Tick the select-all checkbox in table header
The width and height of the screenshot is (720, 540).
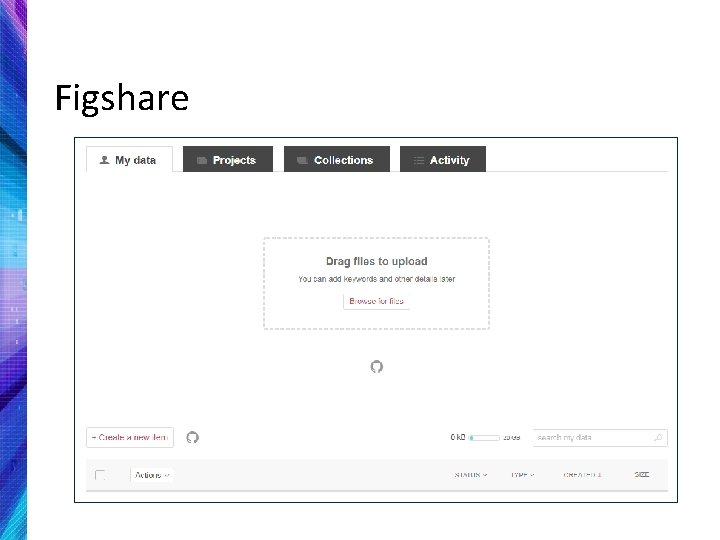point(100,475)
